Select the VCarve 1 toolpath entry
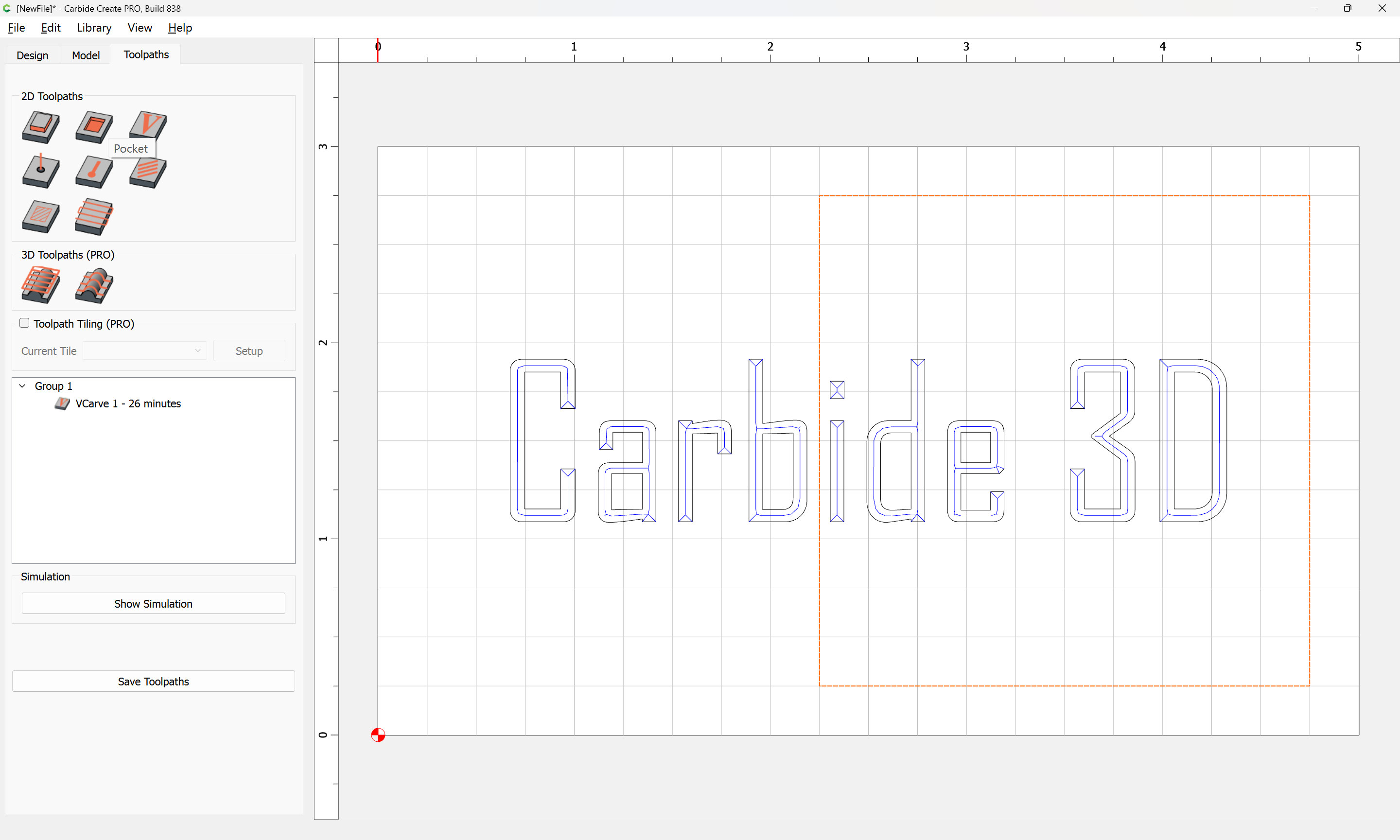Screen dimensions: 1400x840 point(128,403)
